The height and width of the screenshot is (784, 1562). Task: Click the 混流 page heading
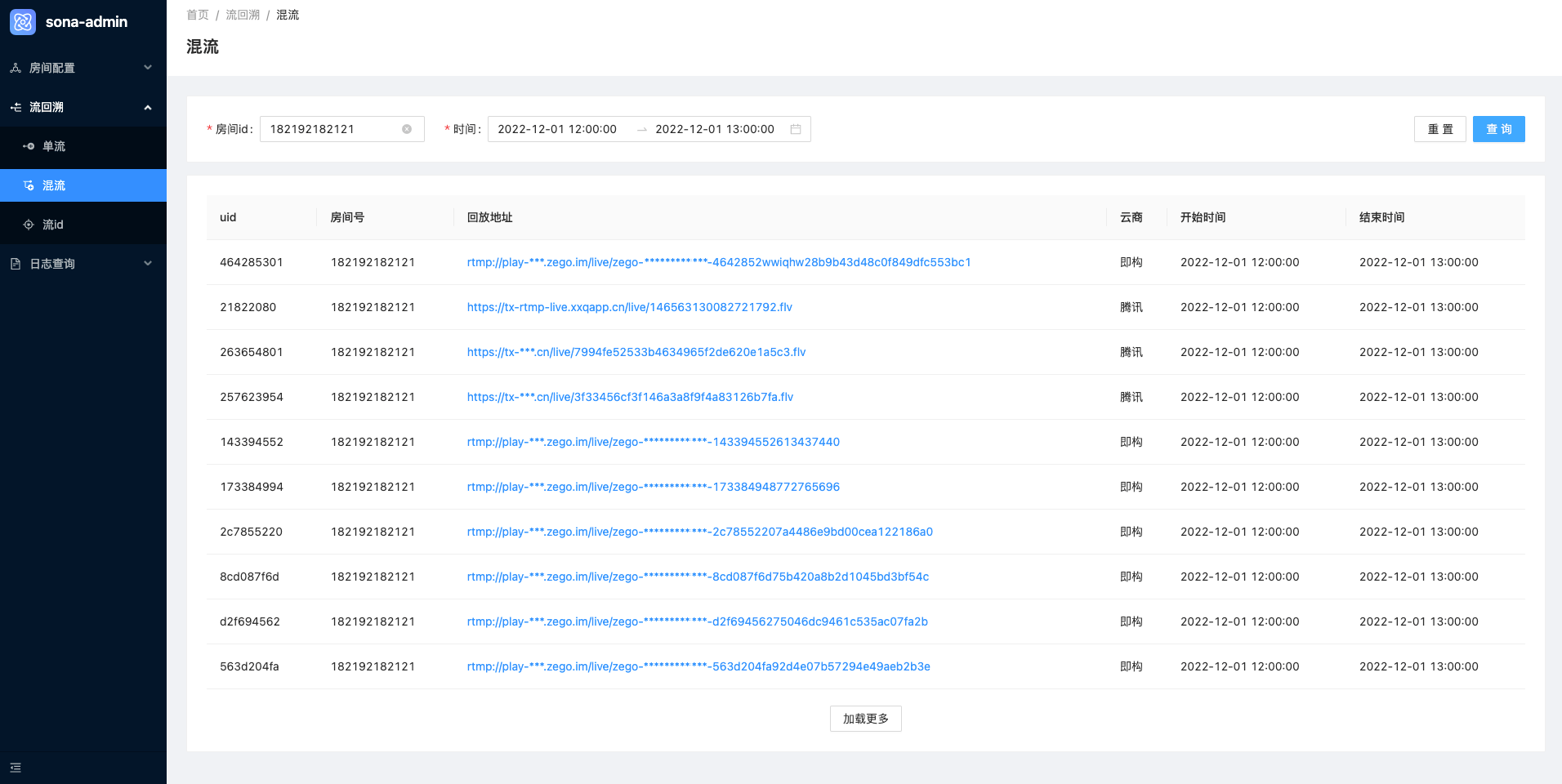(203, 47)
